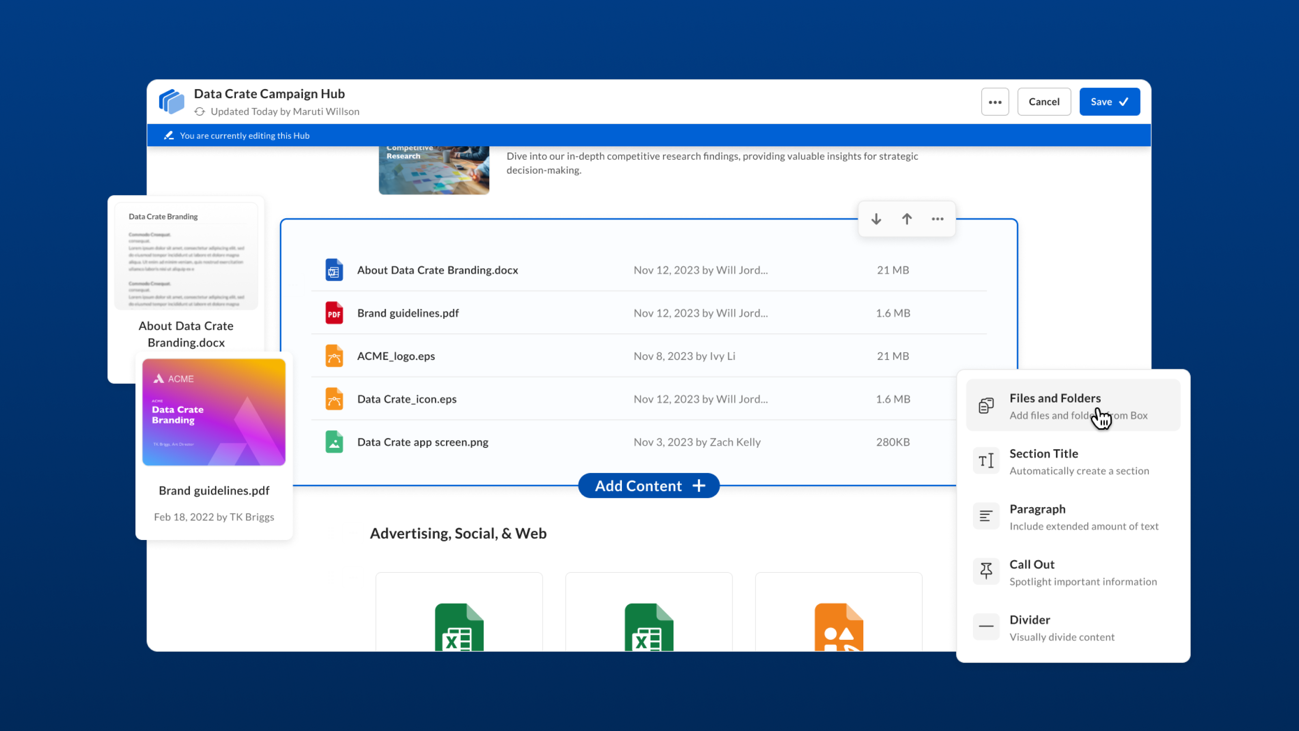Click the 280KB file size value
This screenshot has width=1299, height=731.
pyautogui.click(x=893, y=442)
